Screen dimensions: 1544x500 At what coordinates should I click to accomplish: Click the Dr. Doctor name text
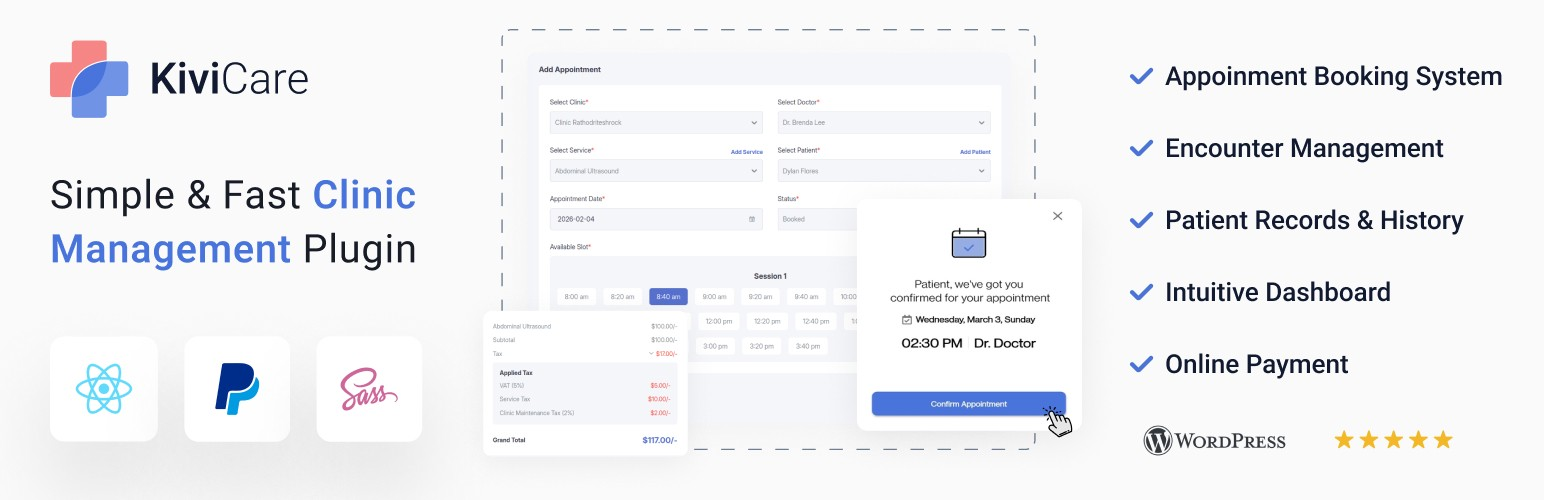point(1005,343)
